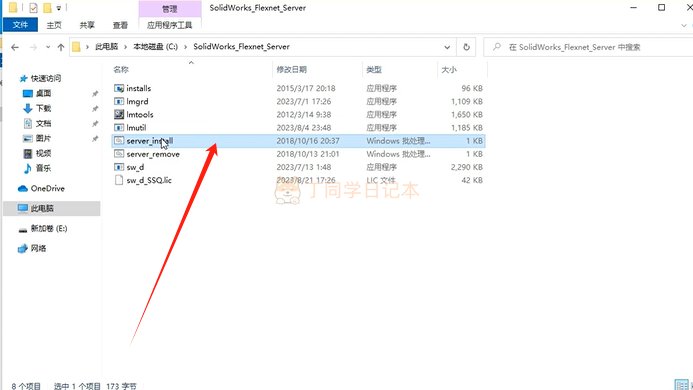Select the server_install batch file icon
This screenshot has height=390, width=693.
point(118,141)
